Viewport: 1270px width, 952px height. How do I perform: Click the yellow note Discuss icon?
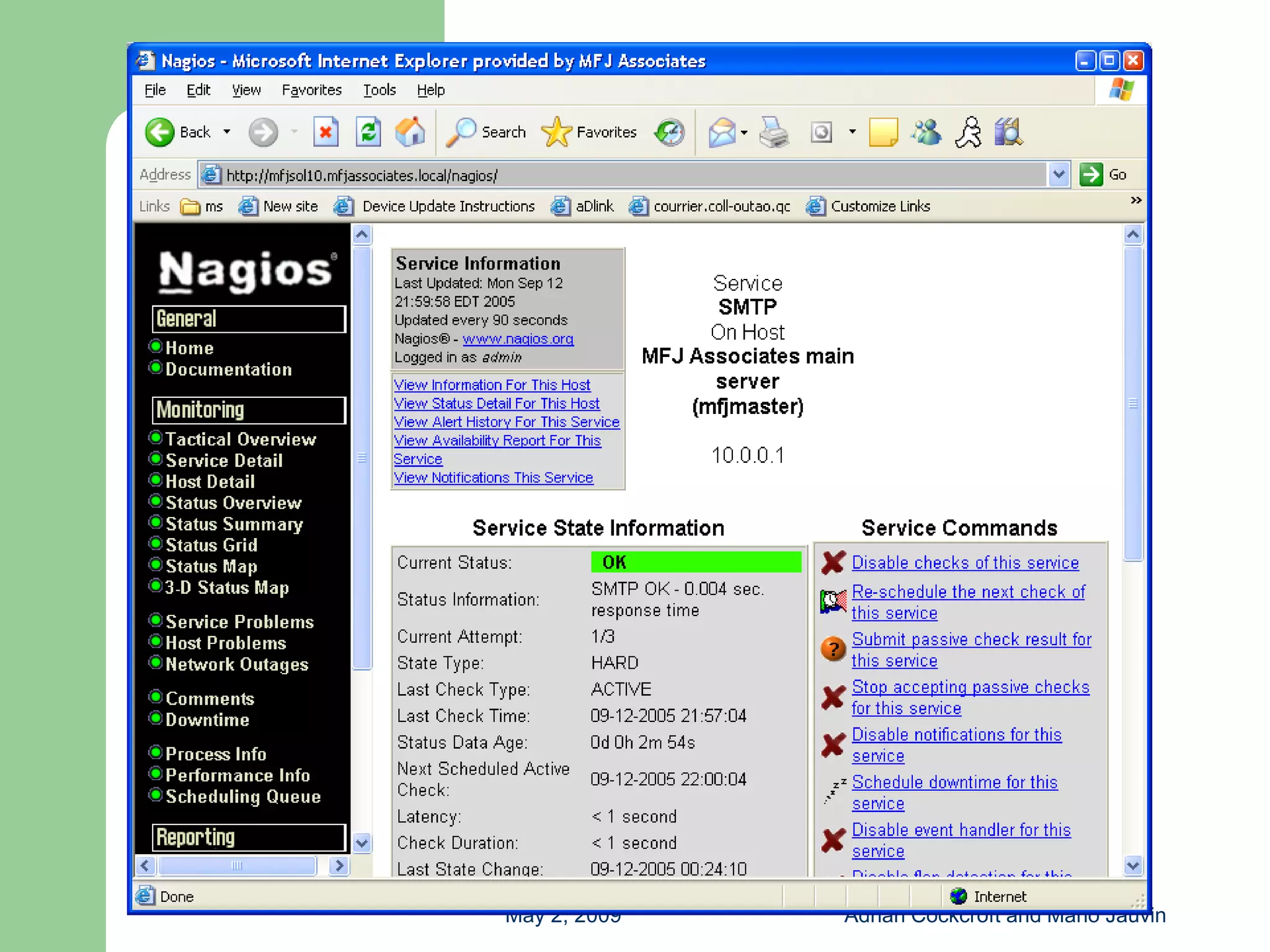[883, 132]
